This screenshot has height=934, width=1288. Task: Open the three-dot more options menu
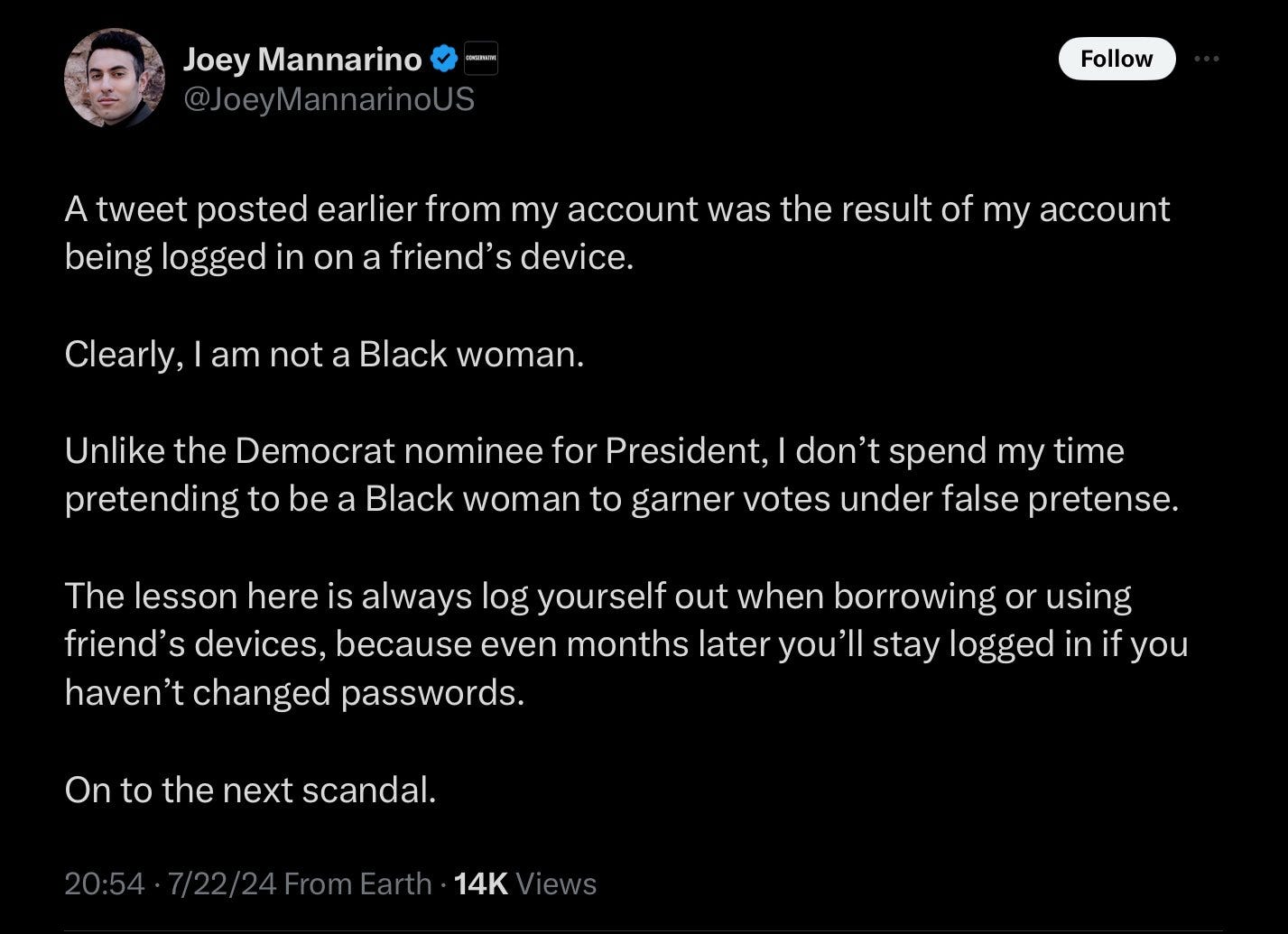click(1206, 60)
